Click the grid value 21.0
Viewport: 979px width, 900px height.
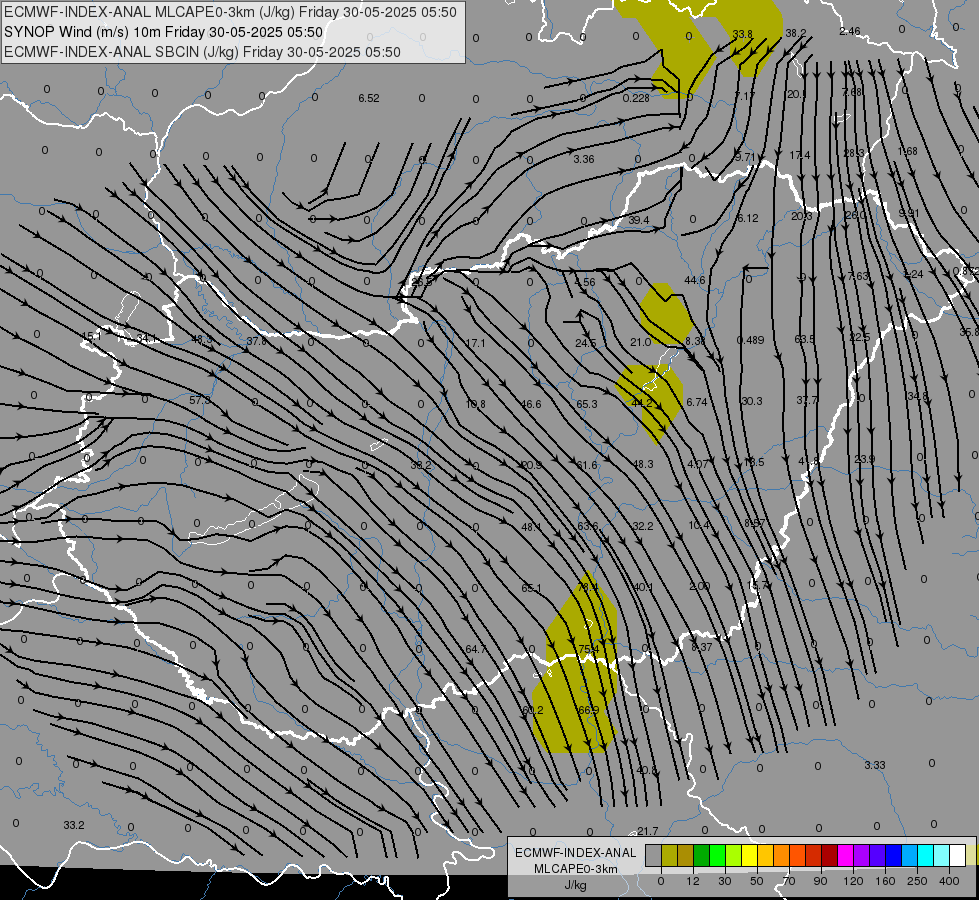pyautogui.click(x=641, y=342)
